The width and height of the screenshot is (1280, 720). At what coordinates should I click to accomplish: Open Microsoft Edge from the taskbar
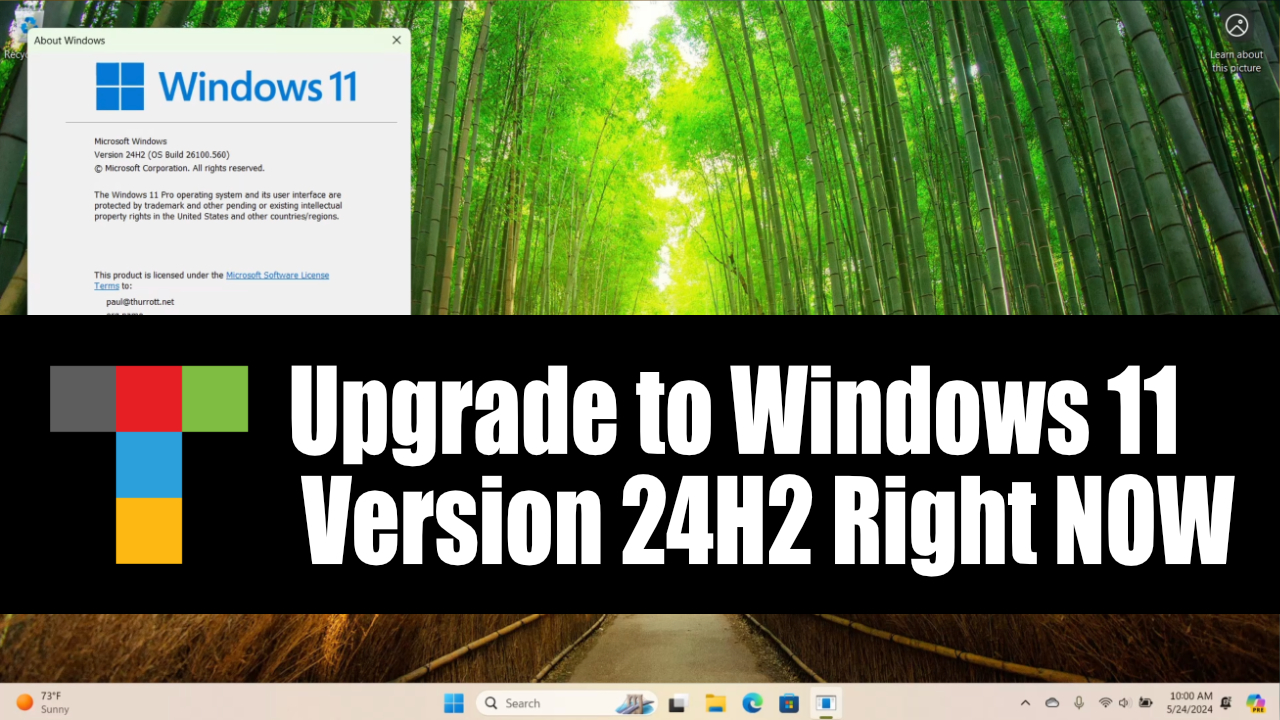click(752, 703)
